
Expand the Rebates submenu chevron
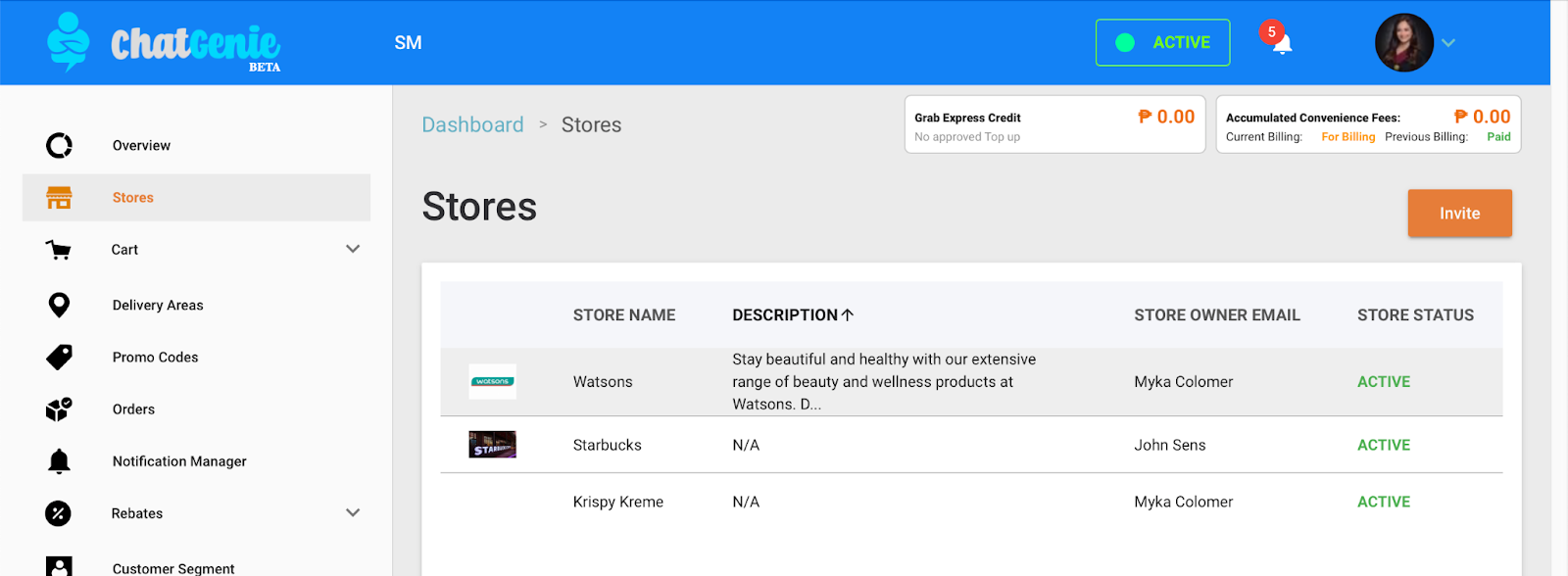point(353,512)
